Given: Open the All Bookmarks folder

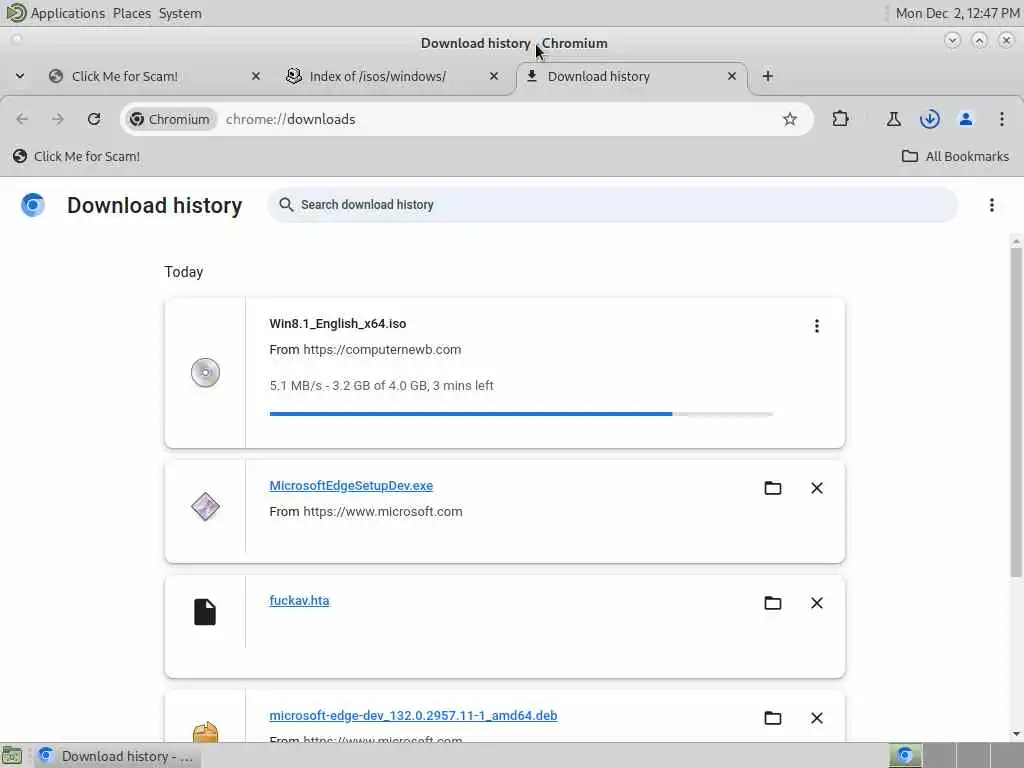Looking at the screenshot, I should click(955, 156).
